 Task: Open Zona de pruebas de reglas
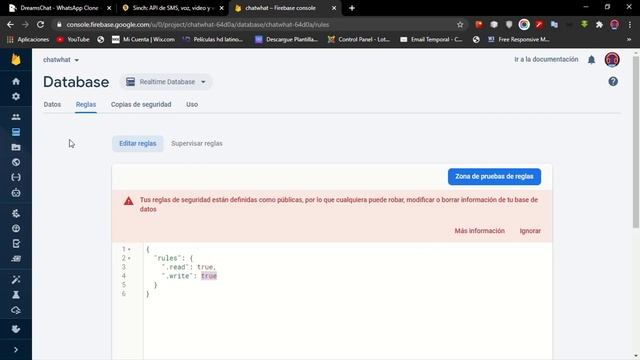[494, 177]
